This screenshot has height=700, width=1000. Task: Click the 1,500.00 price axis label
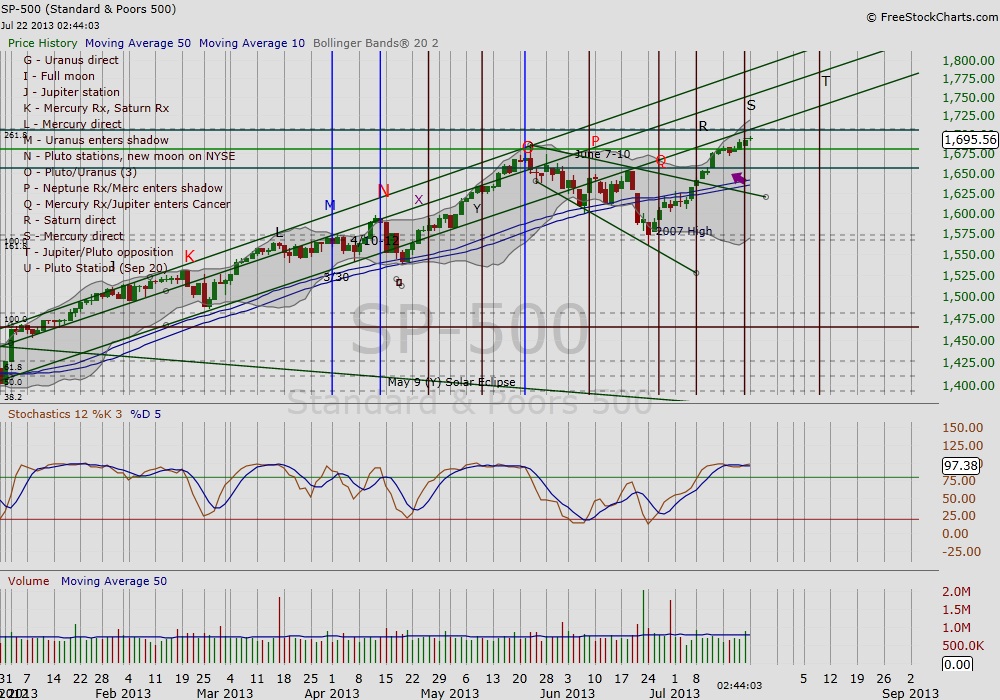(968, 296)
